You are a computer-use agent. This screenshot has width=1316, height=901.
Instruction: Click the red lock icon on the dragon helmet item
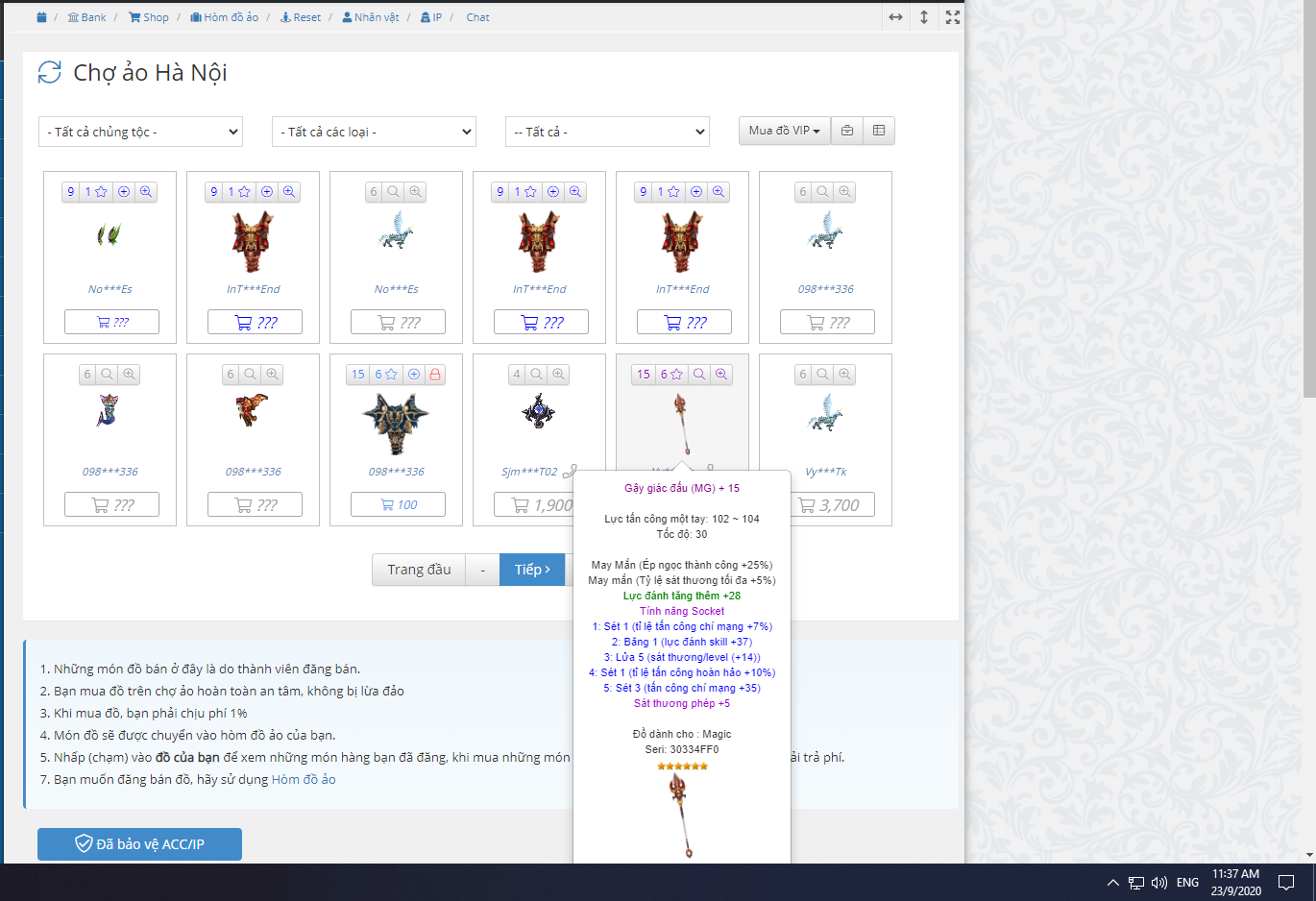coord(435,375)
